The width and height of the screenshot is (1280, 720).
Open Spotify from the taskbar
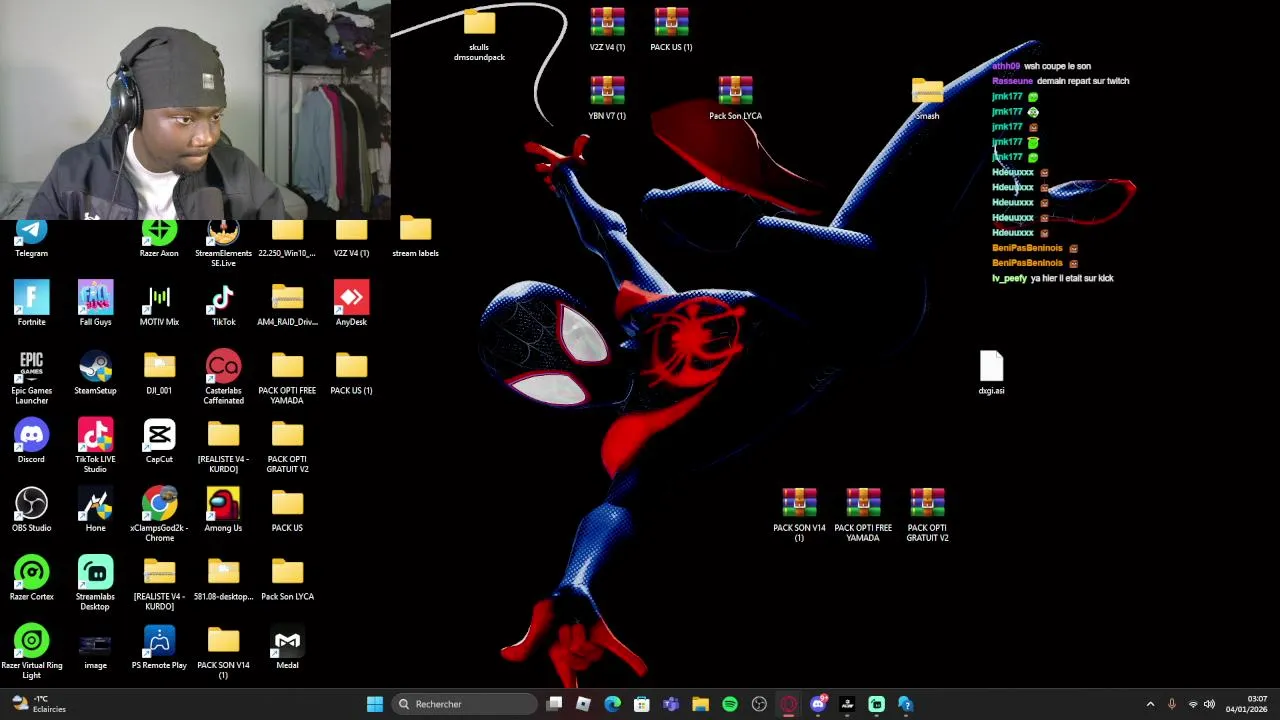(x=730, y=704)
